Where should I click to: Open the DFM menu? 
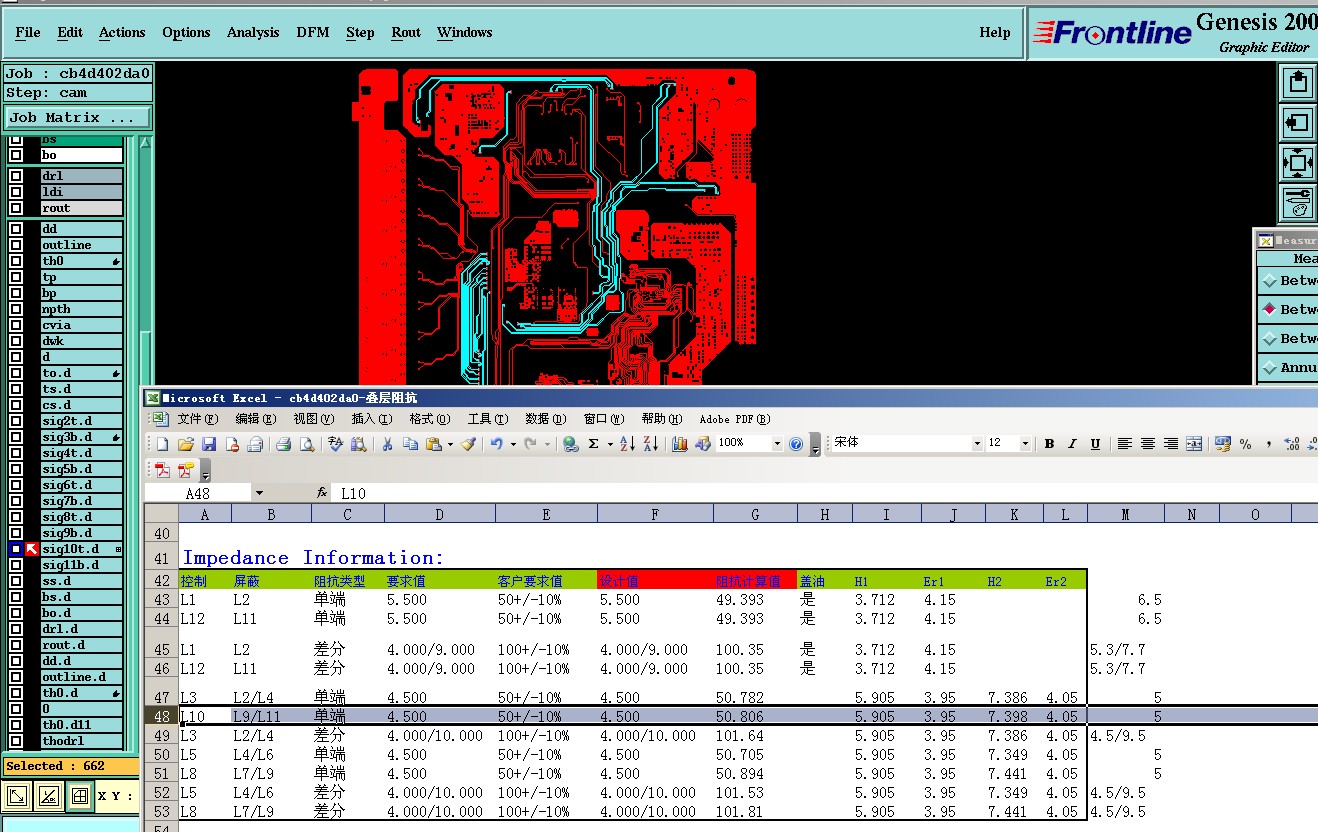pyautogui.click(x=312, y=33)
